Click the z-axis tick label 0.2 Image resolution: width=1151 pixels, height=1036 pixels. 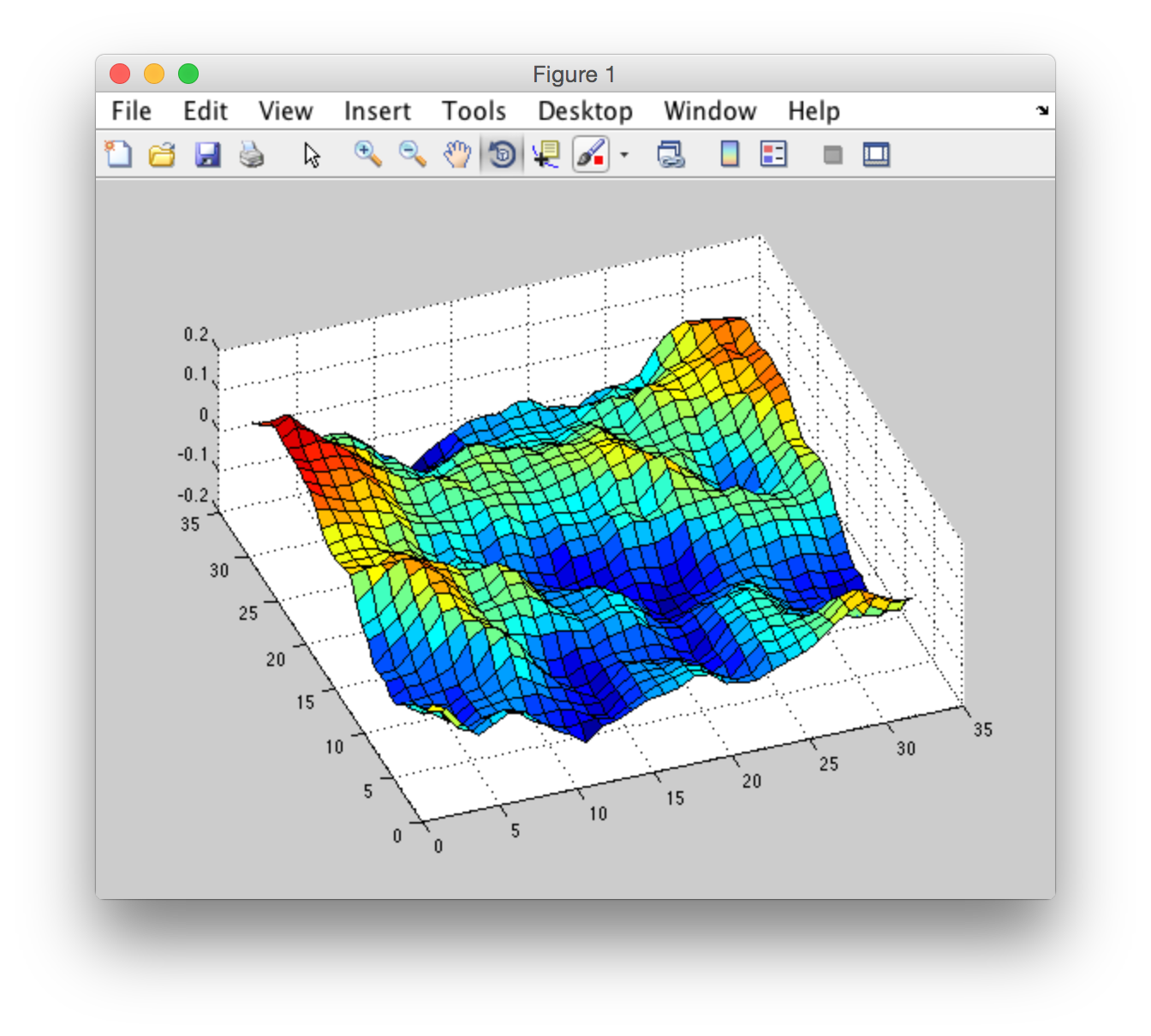tap(196, 335)
